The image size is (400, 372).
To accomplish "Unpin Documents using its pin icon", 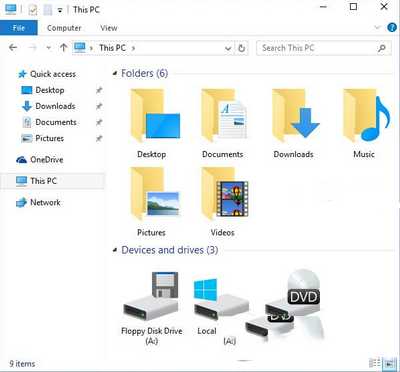I will point(99,122).
